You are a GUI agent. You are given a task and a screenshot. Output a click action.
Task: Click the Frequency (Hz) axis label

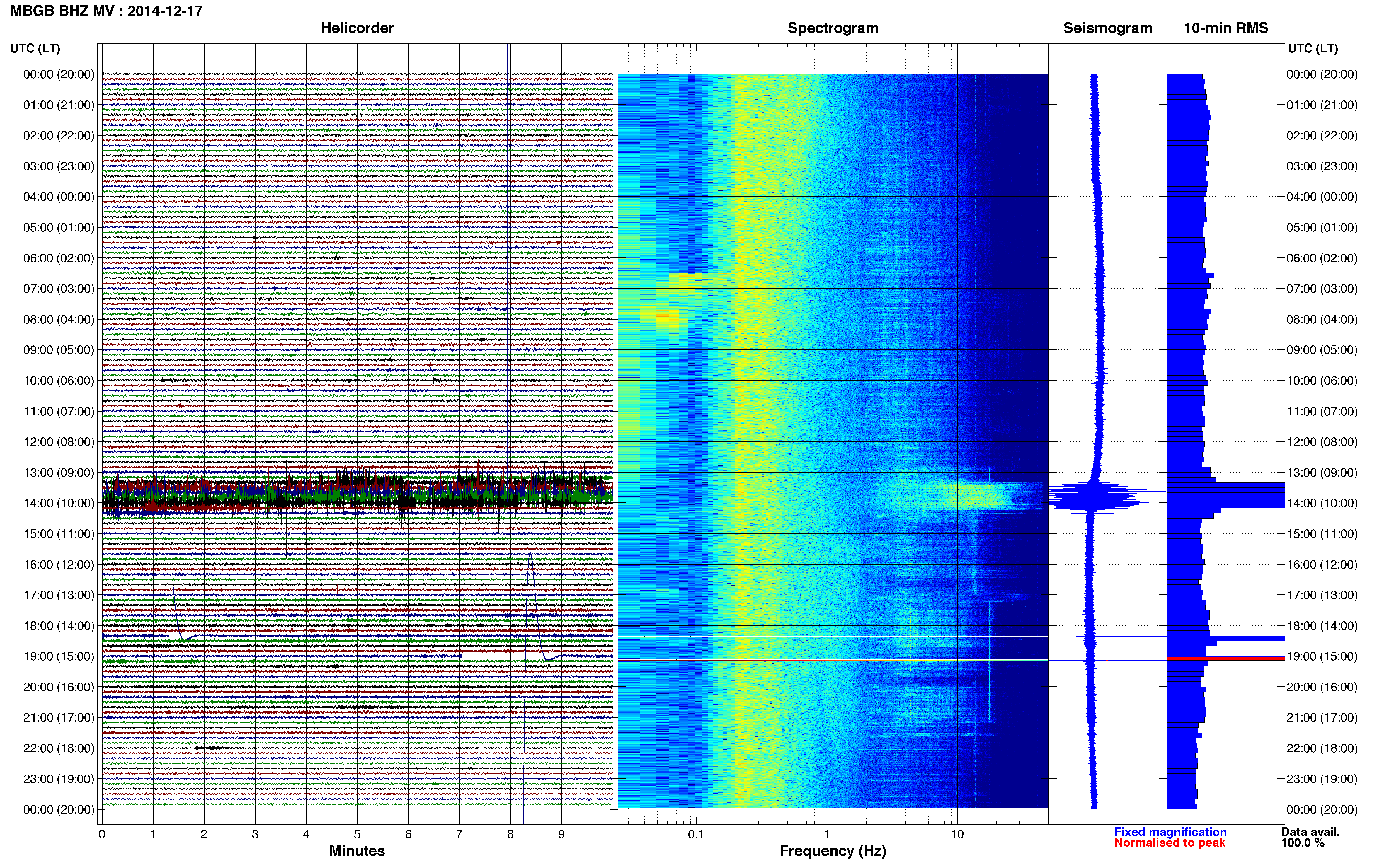(833, 851)
